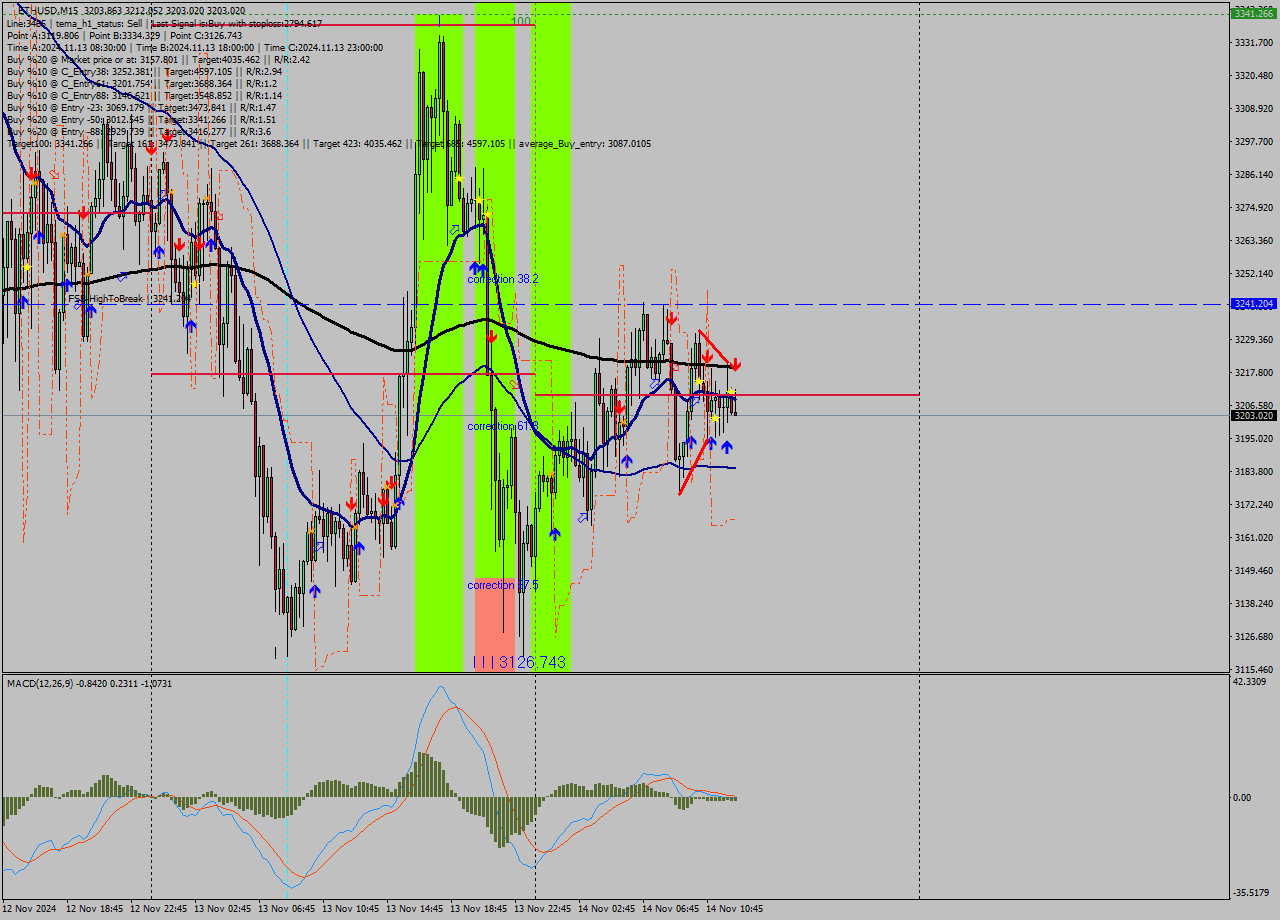Click the blue 3241.204 price tag
Screen dimensions: 1280x920
(x=1253, y=303)
